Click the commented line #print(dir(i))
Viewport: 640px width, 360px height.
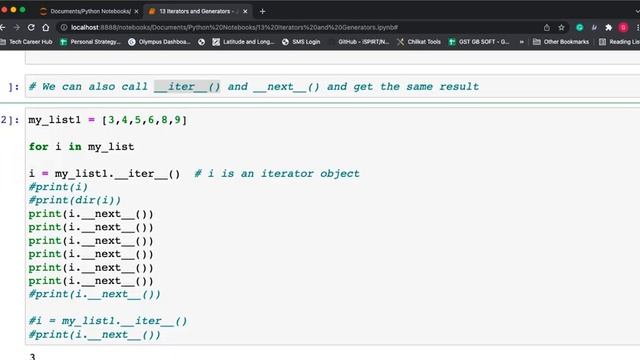(x=75, y=200)
